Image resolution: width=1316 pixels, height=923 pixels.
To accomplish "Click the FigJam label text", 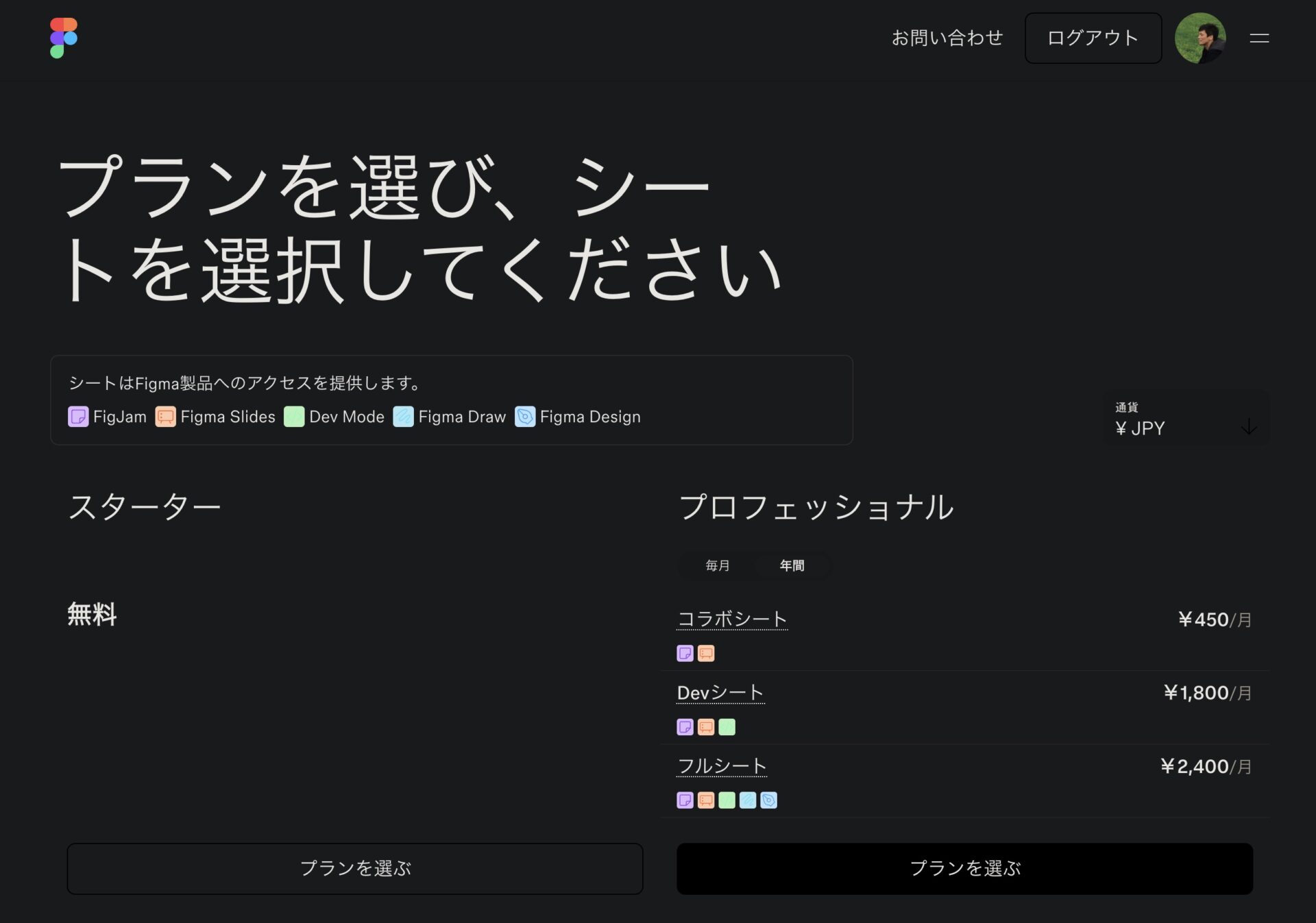I will [120, 417].
